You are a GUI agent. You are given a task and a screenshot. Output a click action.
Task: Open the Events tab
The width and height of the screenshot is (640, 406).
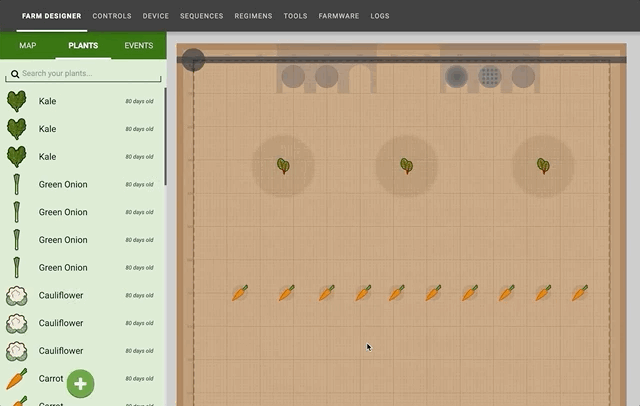point(139,46)
